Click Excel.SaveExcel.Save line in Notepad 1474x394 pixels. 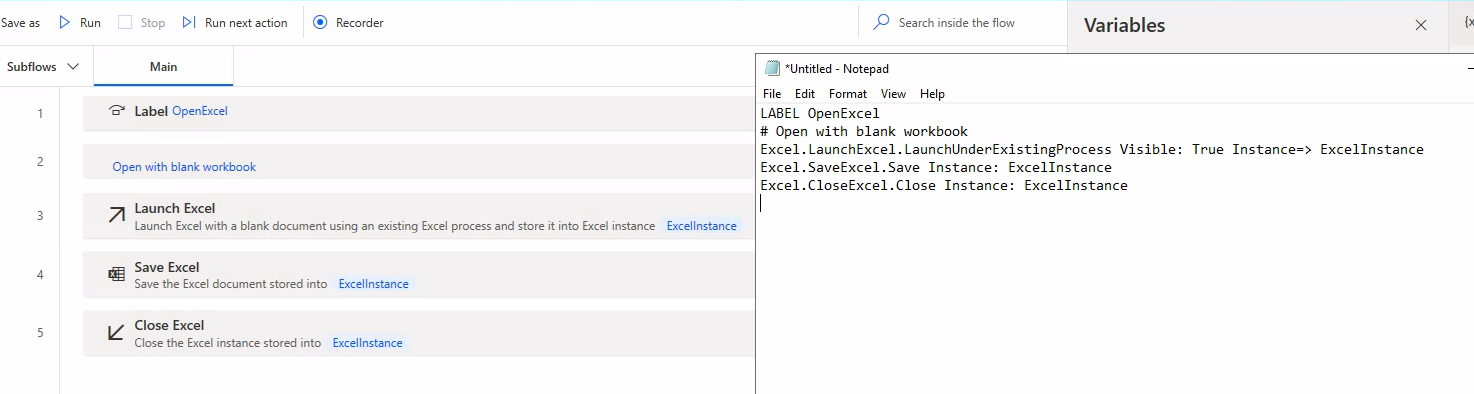936,167
